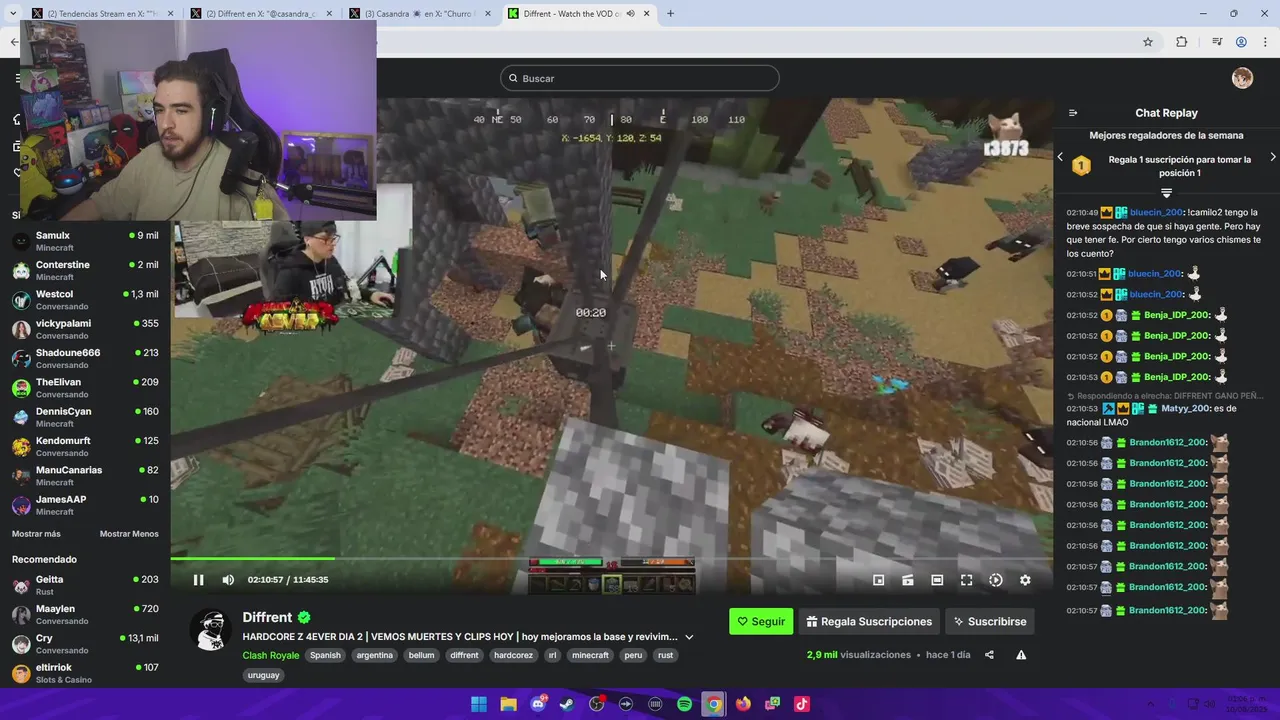Image resolution: width=1280 pixels, height=720 pixels.
Task: Go to previous top gifters slide
Action: tap(1060, 157)
